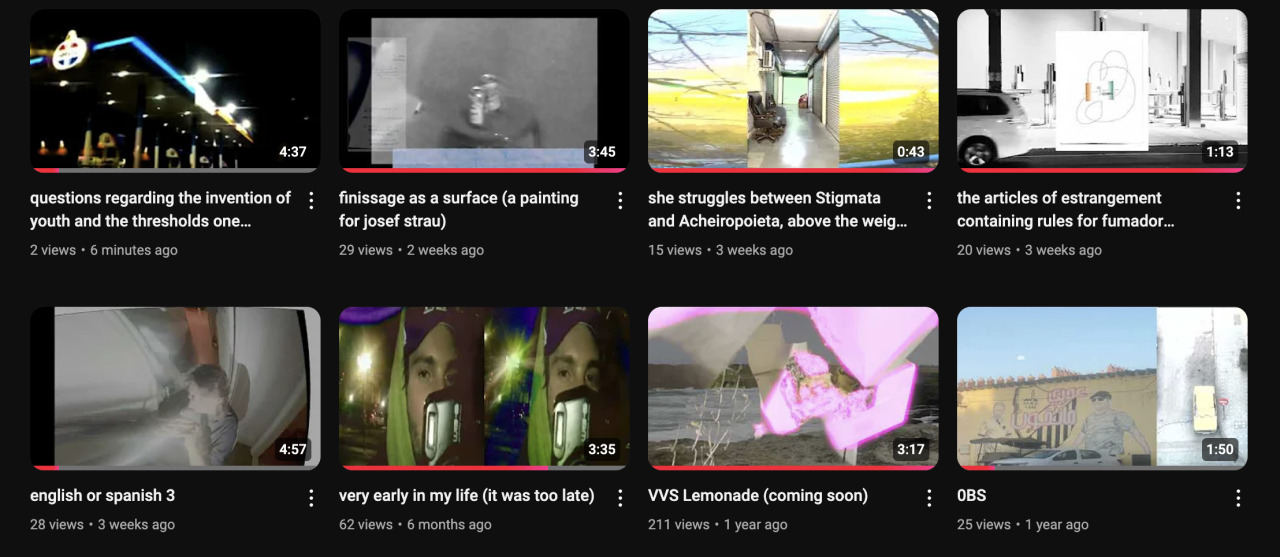Open three-dot menu for 'the articles of estrangement'
This screenshot has height=557, width=1280.
click(x=1238, y=201)
